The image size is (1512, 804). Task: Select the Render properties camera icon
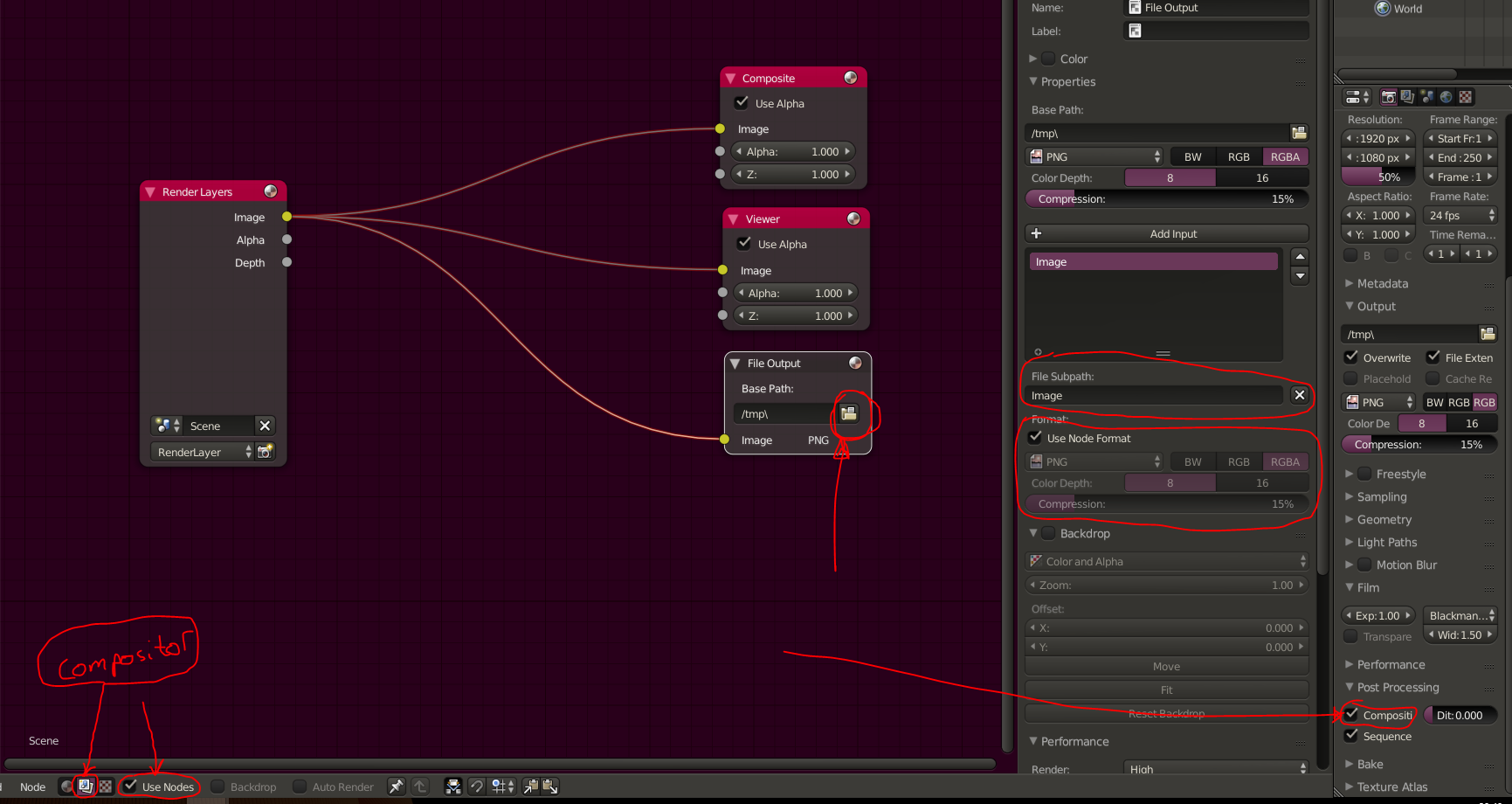(x=1388, y=96)
